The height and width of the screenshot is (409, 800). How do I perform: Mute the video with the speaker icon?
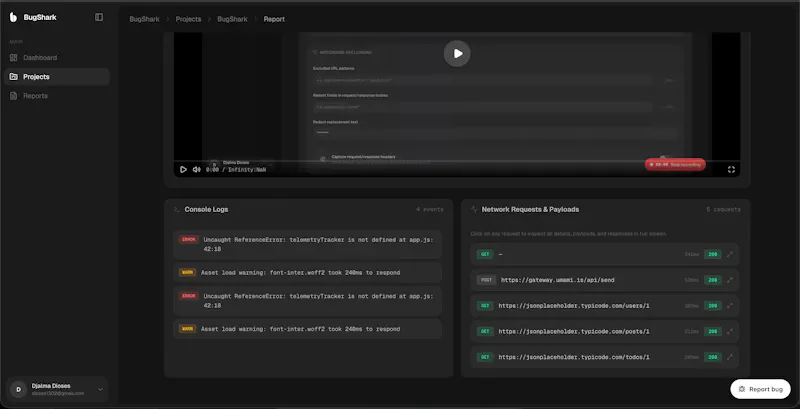point(196,169)
